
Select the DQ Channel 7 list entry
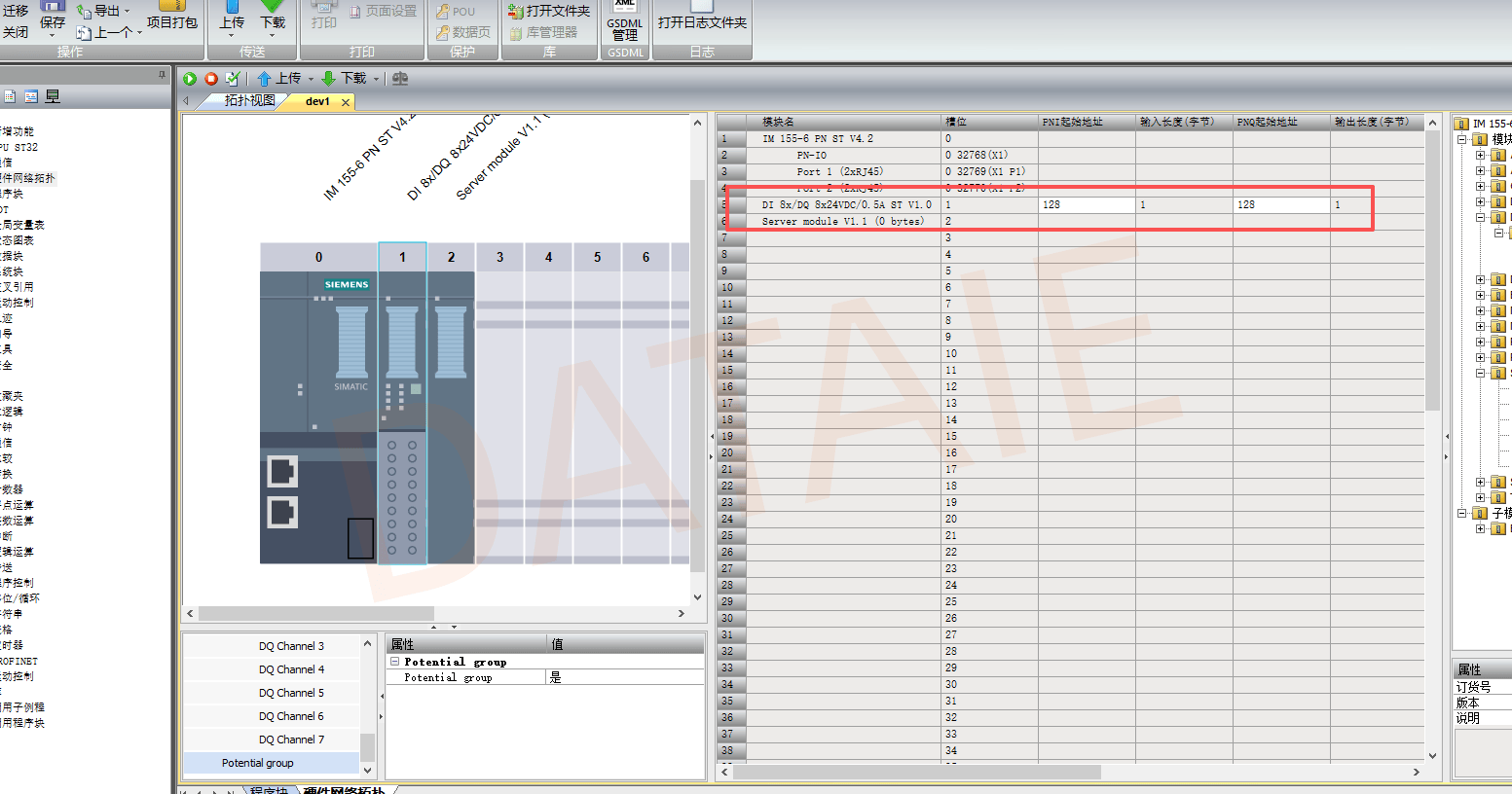[272, 740]
